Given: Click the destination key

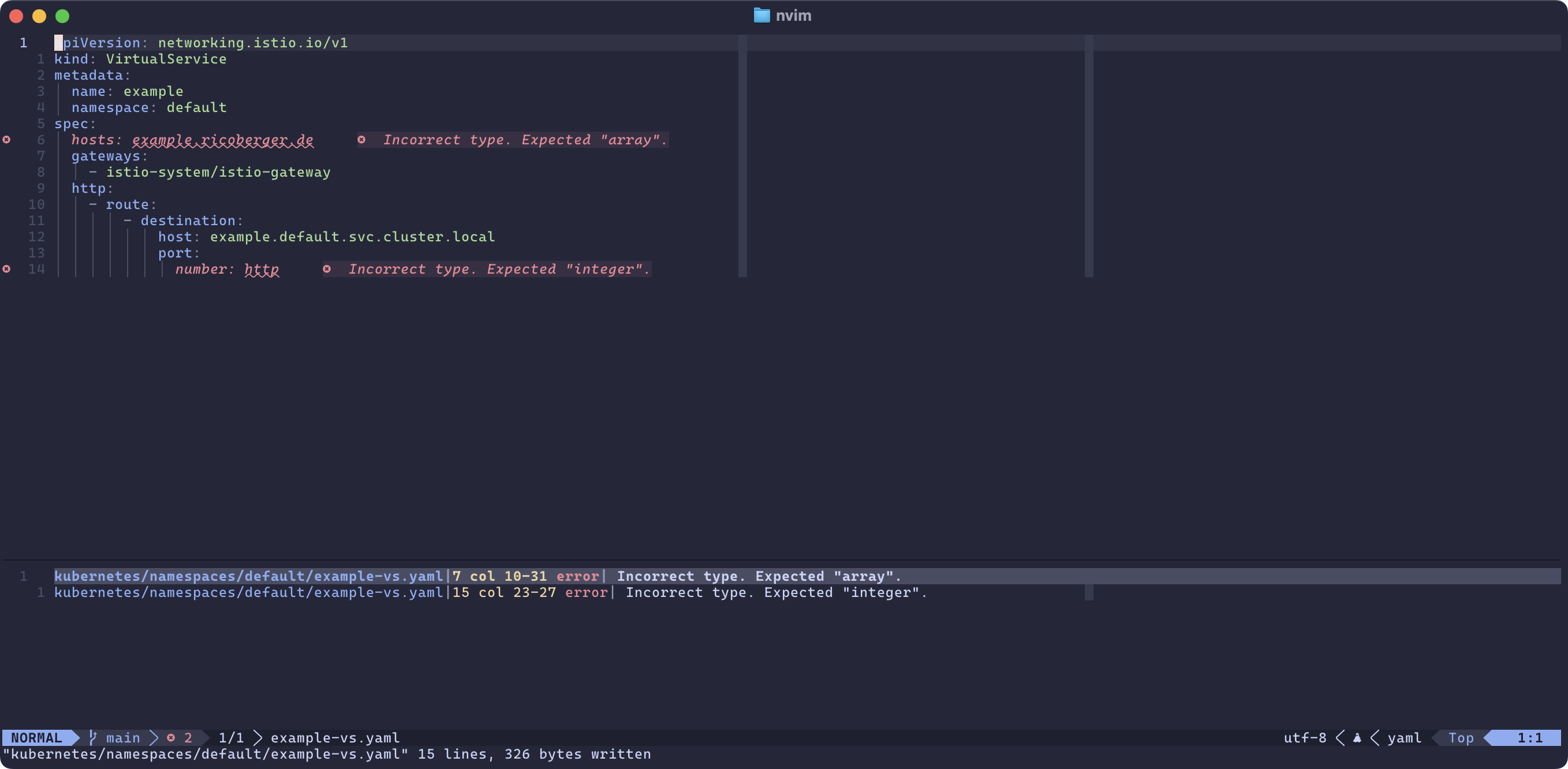Looking at the screenshot, I should 188,221.
